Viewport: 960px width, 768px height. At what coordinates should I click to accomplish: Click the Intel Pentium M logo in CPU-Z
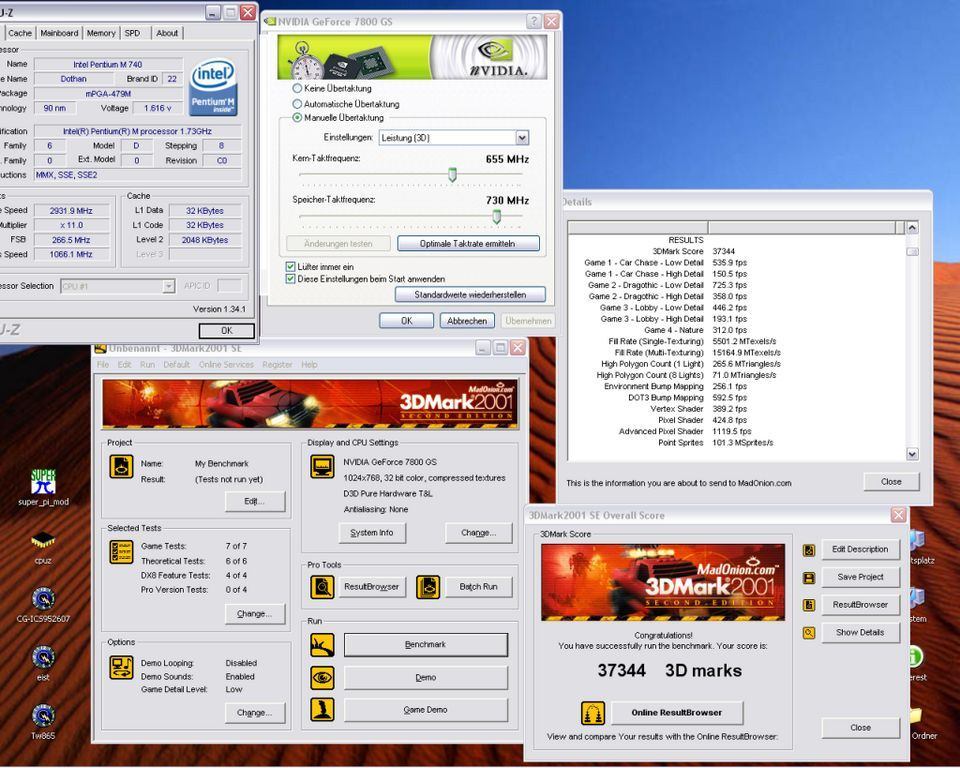213,87
